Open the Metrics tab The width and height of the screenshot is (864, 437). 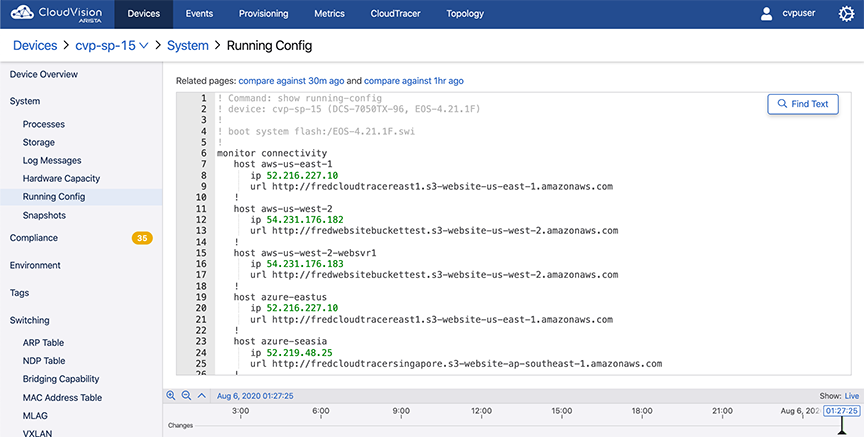coord(330,14)
